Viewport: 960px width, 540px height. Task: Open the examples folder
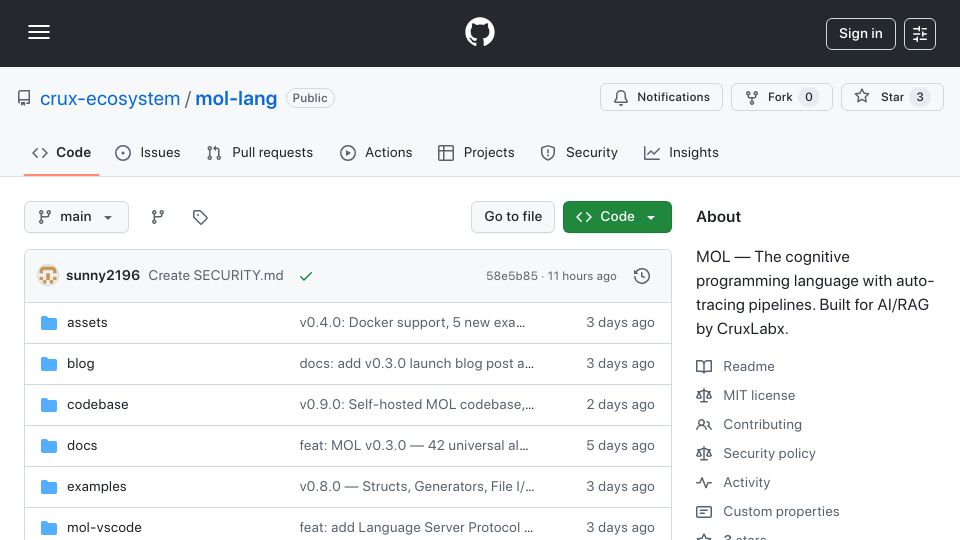(97, 487)
